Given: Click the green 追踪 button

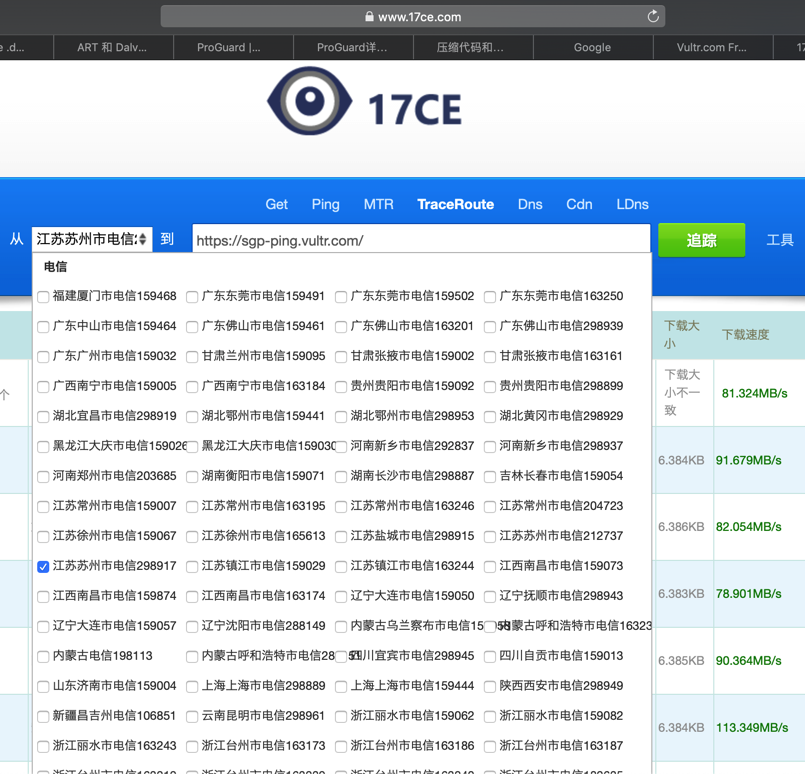Looking at the screenshot, I should click(x=701, y=240).
